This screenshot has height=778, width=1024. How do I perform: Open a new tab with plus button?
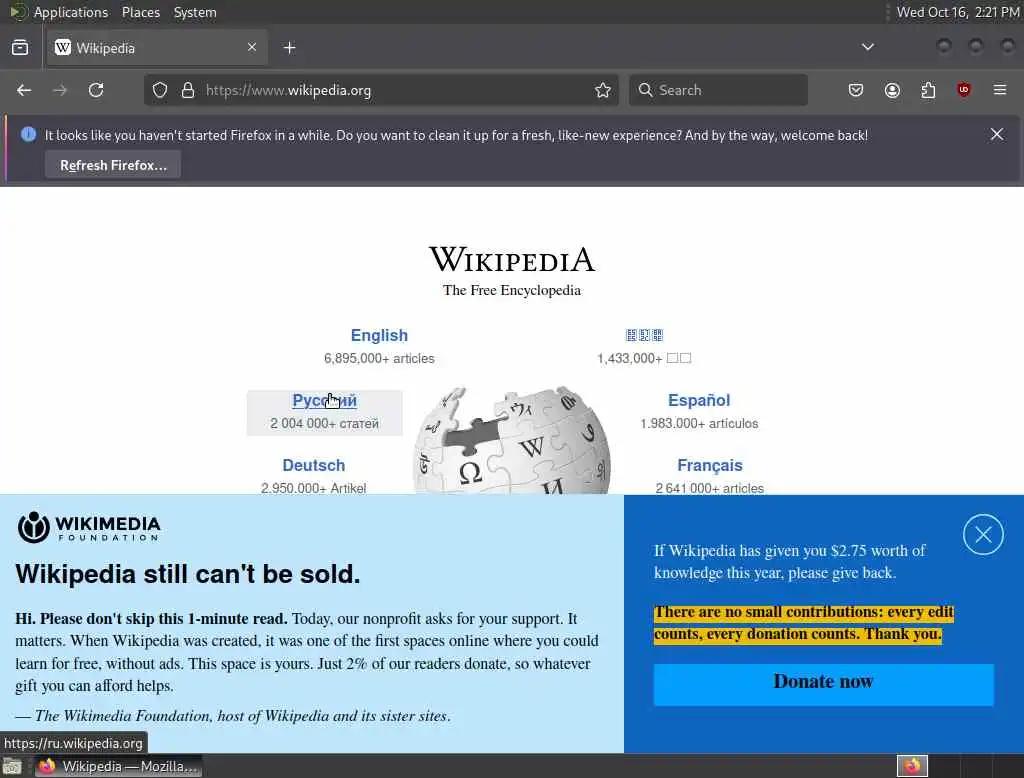tap(290, 48)
